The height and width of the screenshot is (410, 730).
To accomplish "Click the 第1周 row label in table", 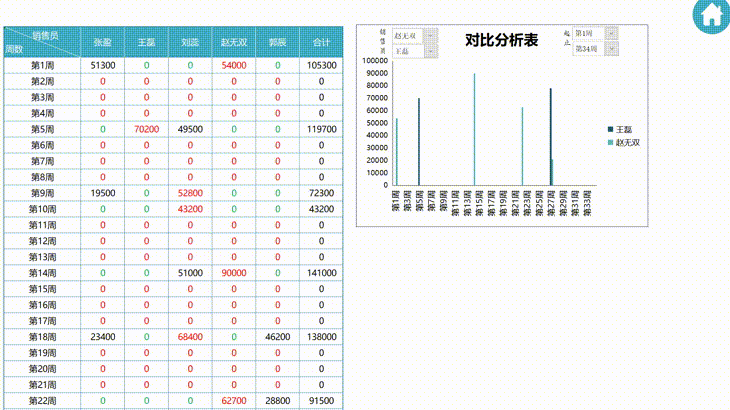I will point(42,66).
